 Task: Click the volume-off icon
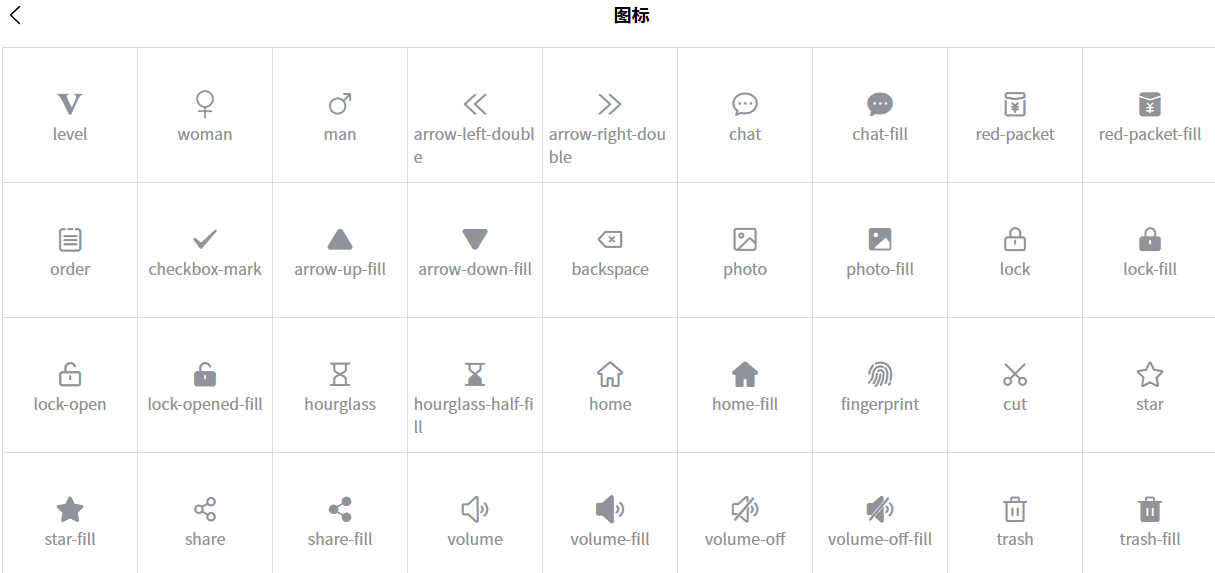coord(745,509)
